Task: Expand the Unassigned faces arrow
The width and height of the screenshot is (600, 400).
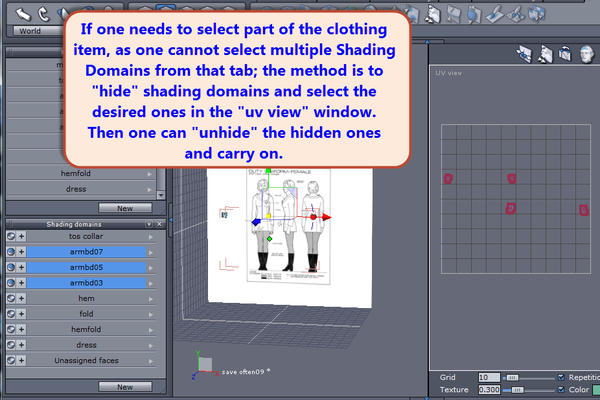Action: click(x=151, y=361)
